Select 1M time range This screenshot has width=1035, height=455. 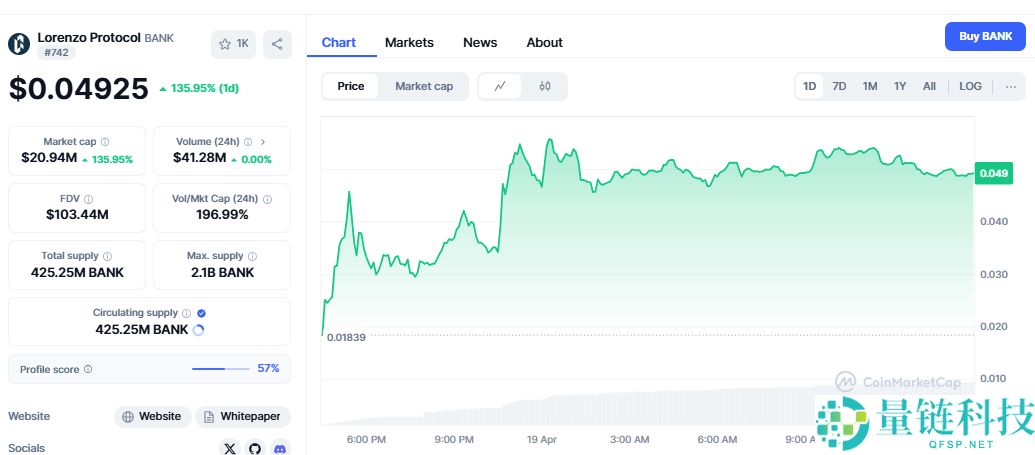(x=870, y=87)
